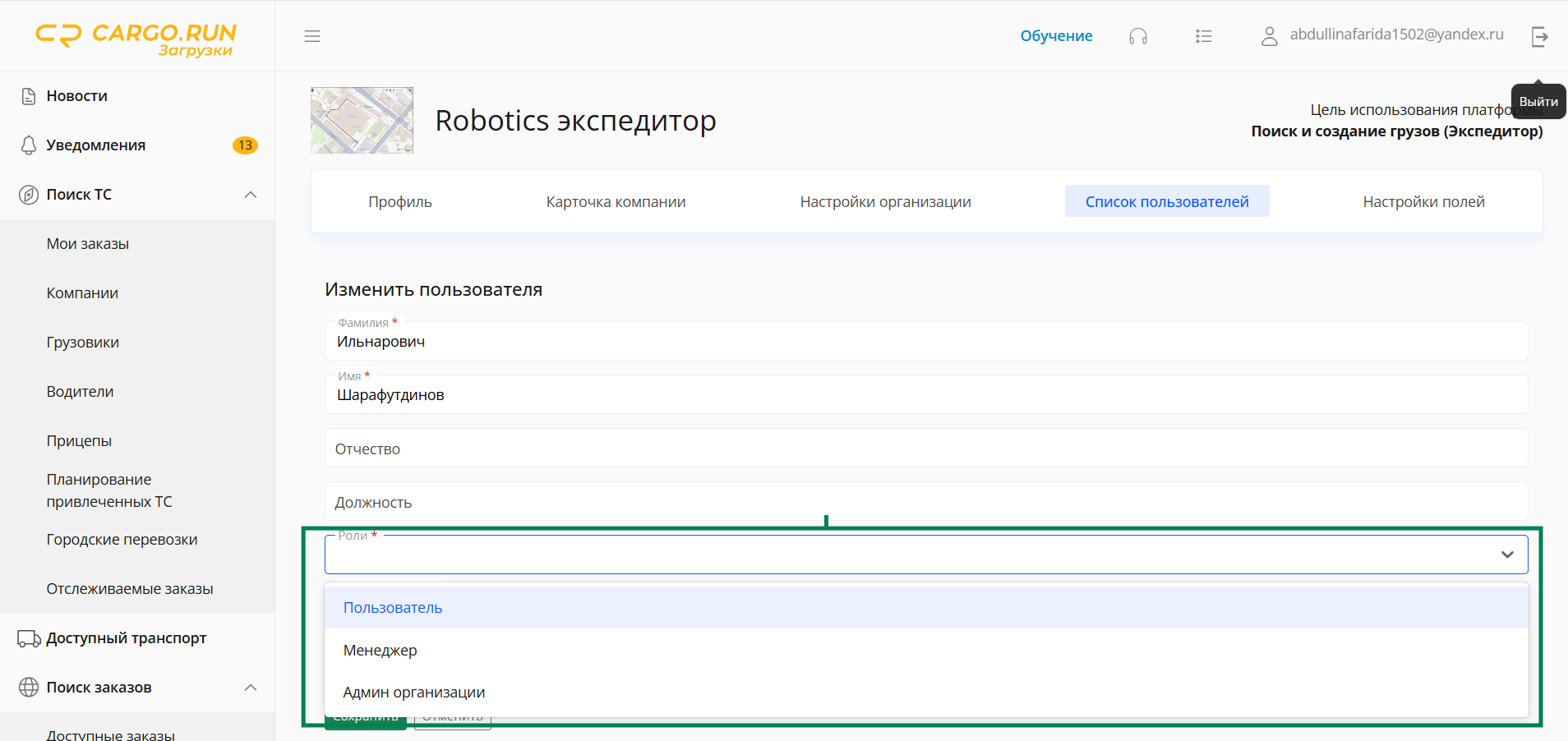The width and height of the screenshot is (1568, 741).
Task: Select Пользователь role option
Action: 393,608
